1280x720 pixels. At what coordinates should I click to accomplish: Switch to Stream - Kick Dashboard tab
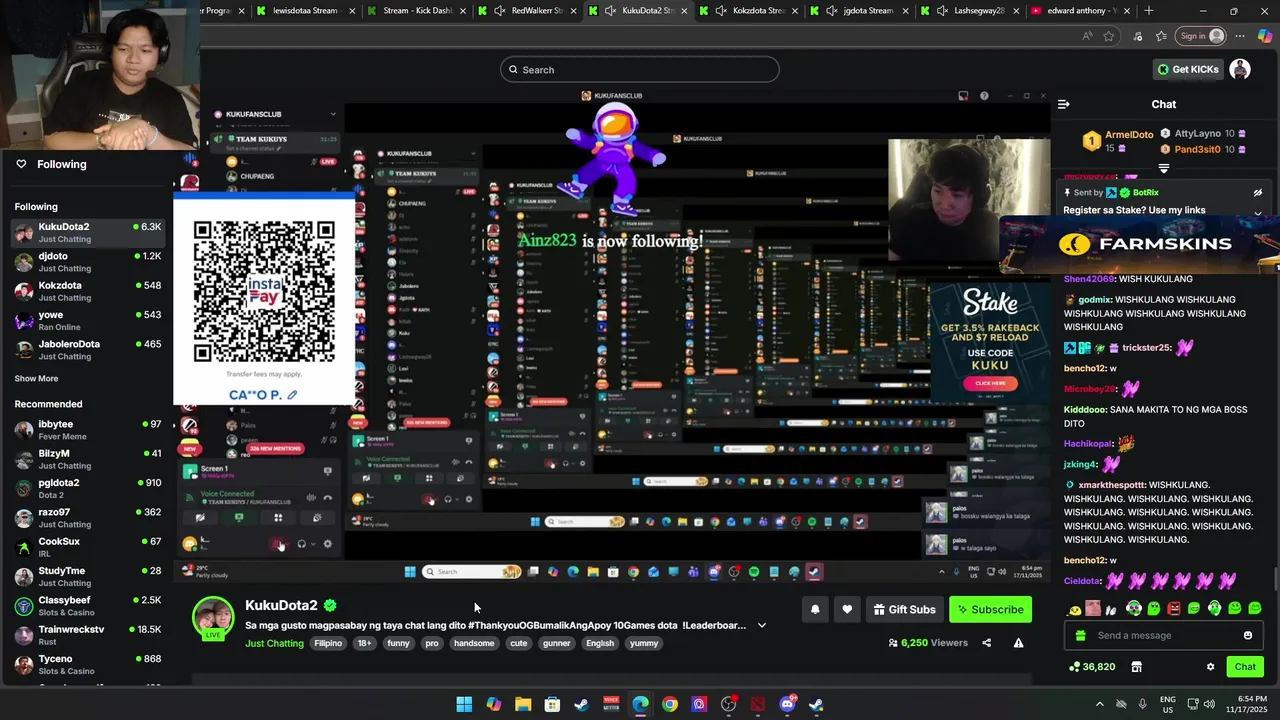coord(415,11)
